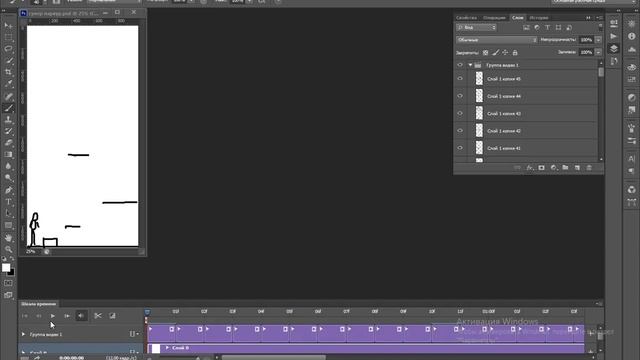Toggle layer filtering switch
This screenshot has width=640, height=360.
pos(600,27)
